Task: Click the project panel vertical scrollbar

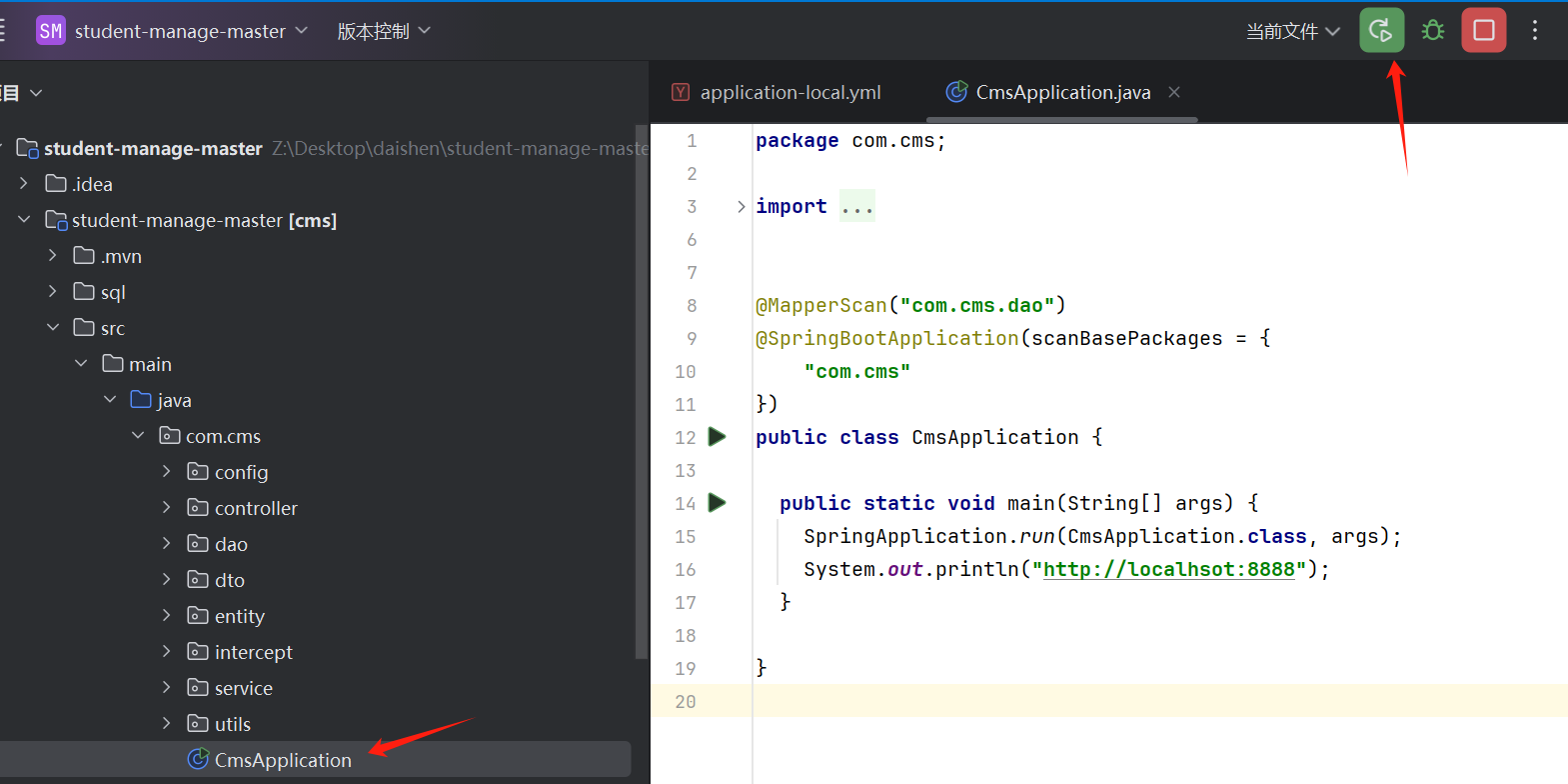Action: point(642,392)
